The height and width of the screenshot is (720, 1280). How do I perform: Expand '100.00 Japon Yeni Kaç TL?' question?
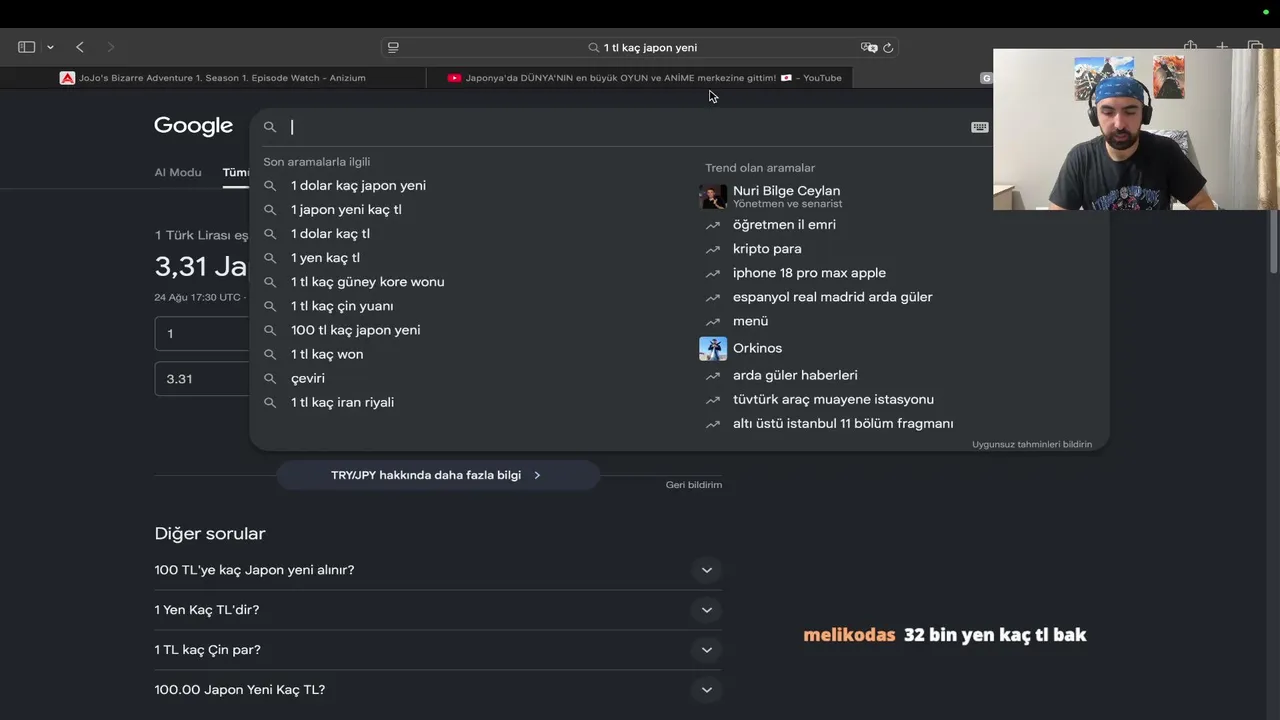(438, 690)
